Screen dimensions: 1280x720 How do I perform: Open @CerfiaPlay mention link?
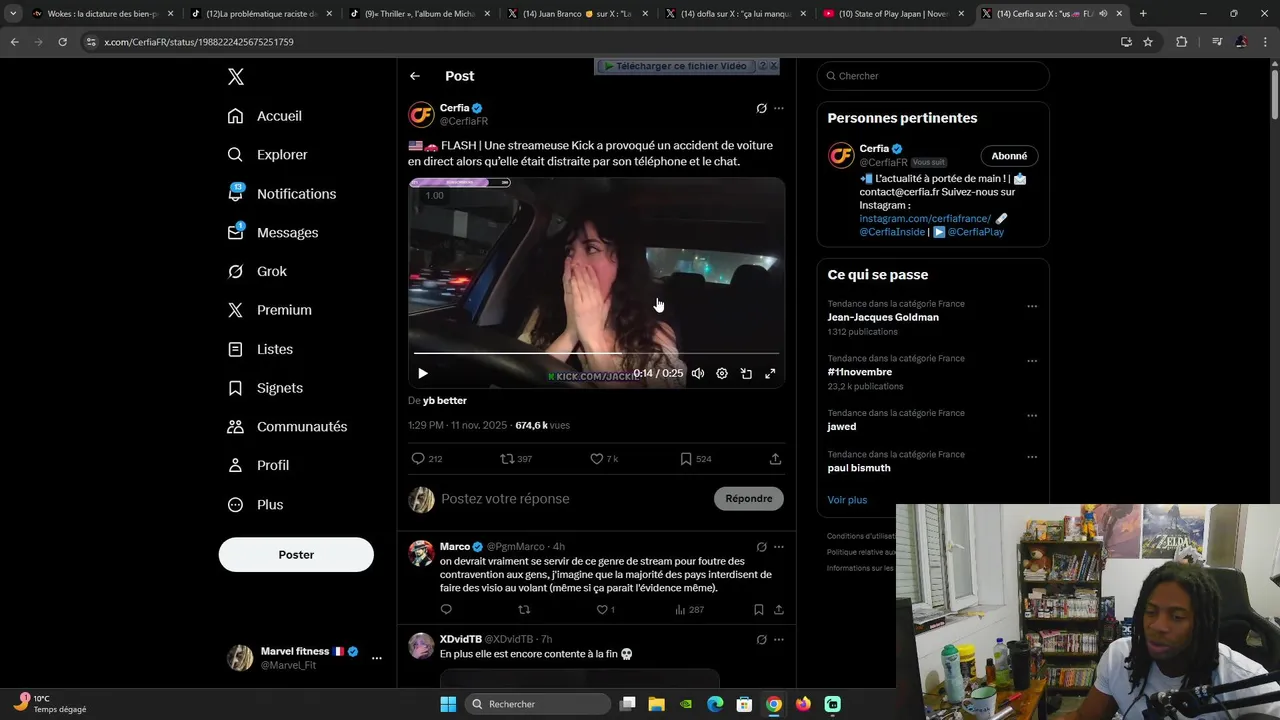(975, 232)
